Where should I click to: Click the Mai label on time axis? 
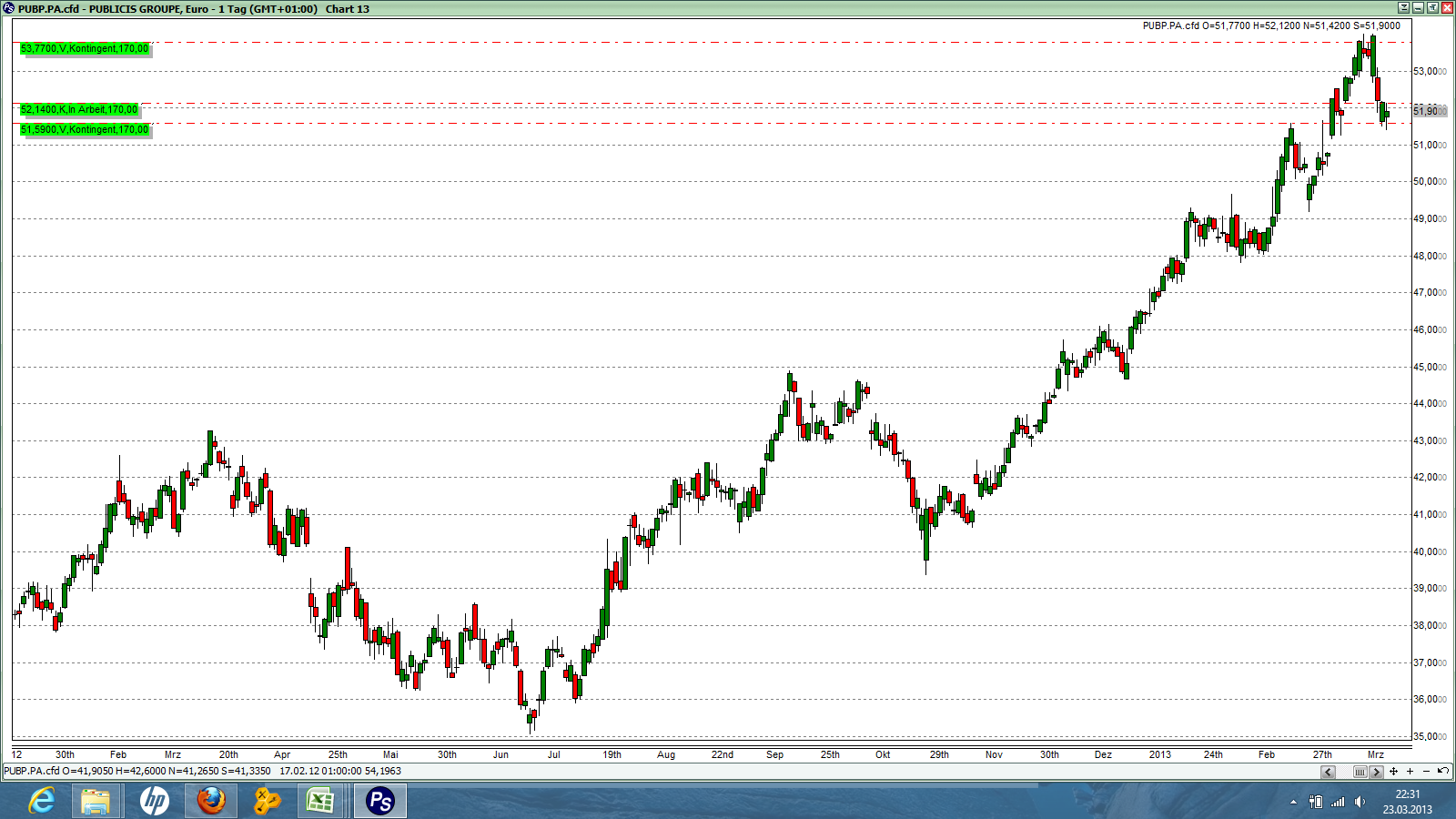click(x=390, y=754)
